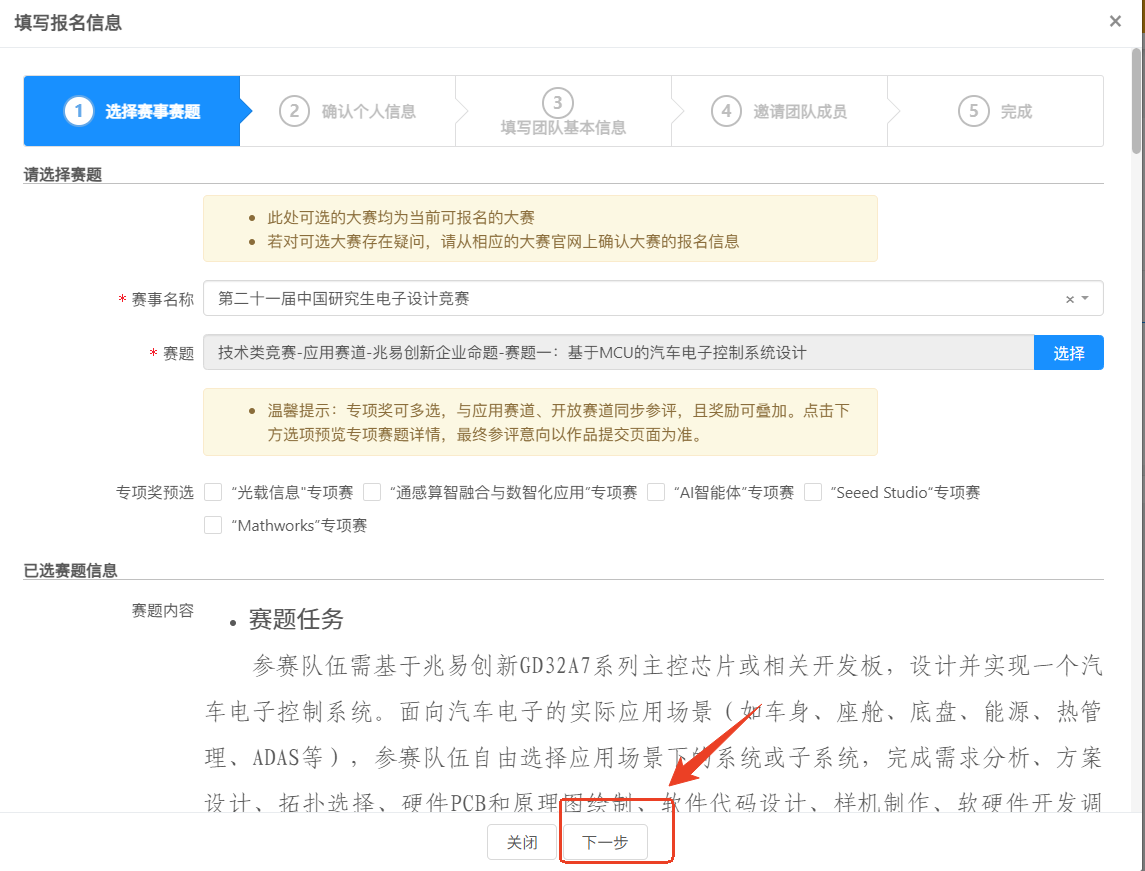The height and width of the screenshot is (871, 1145).
Task: Toggle the "Mathworks"专项赛 checkbox
Action: tap(213, 525)
